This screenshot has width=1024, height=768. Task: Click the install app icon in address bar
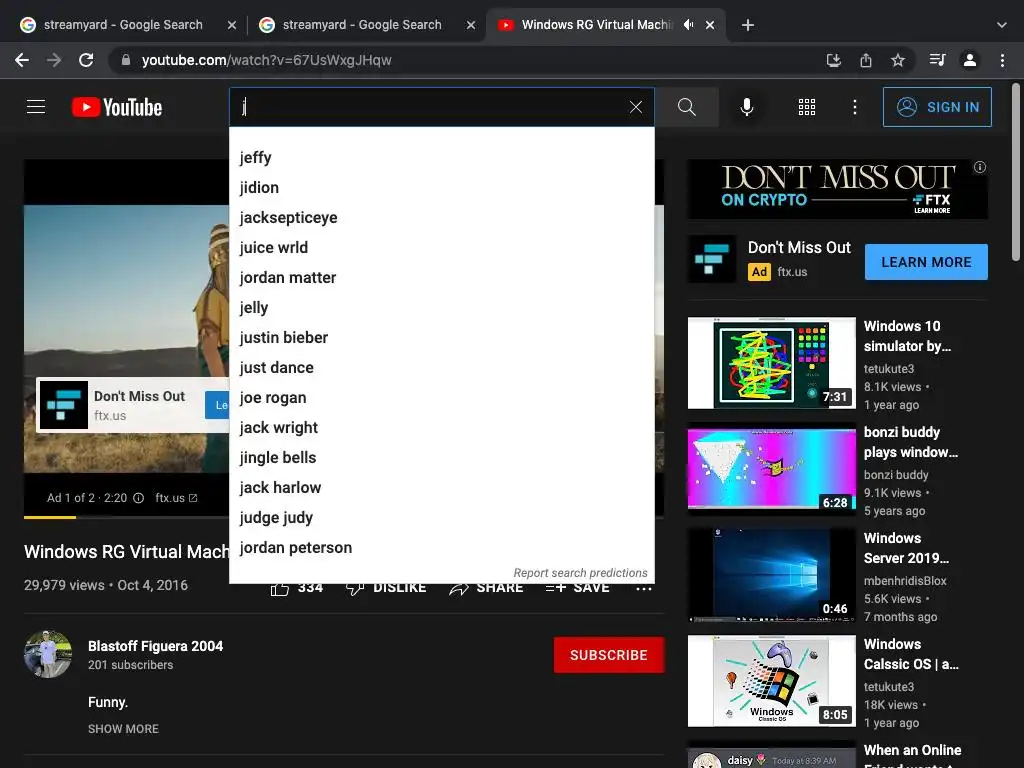pos(833,60)
